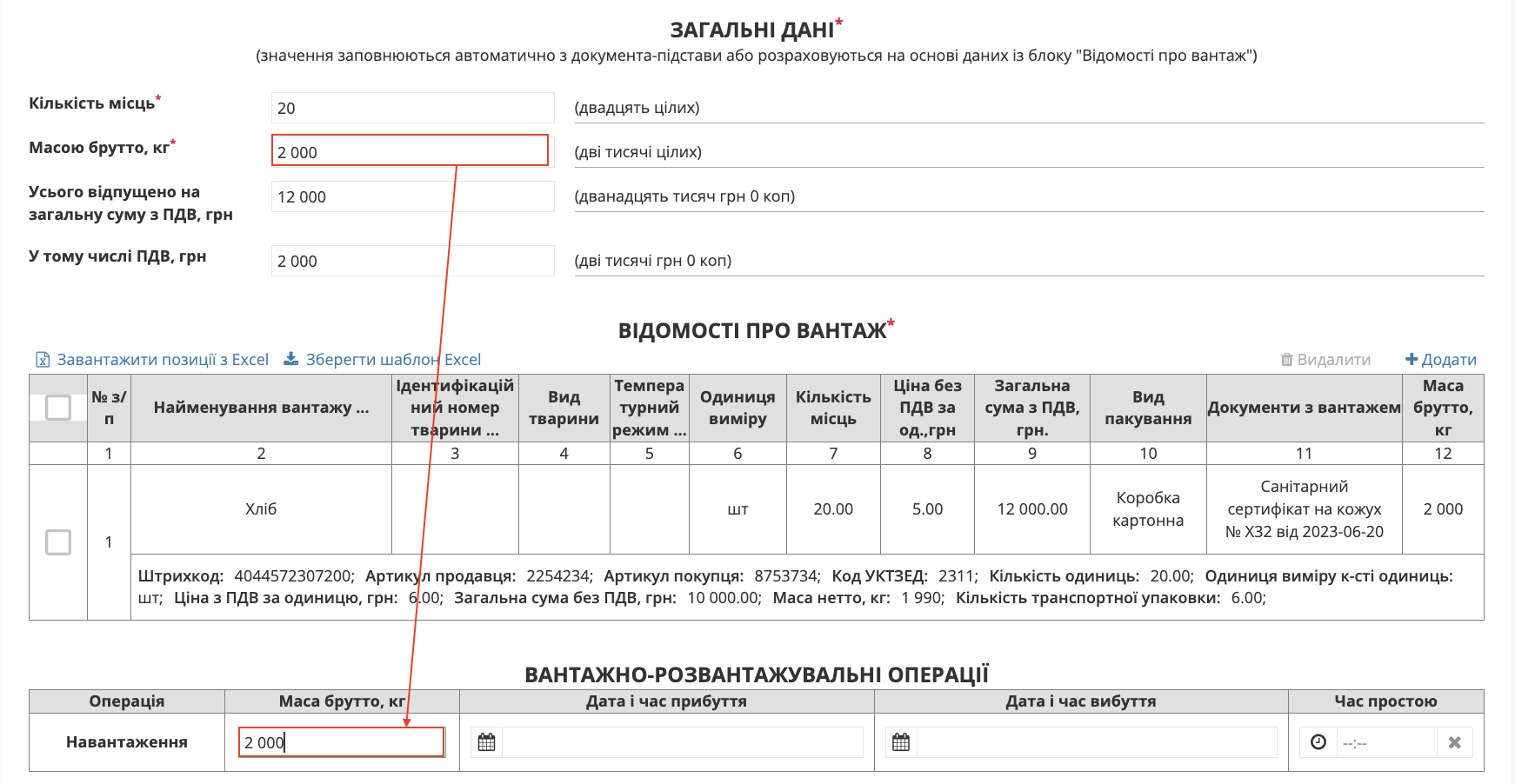This screenshot has width=1515, height=784.
Task: Click the 'Загальна сума з ПДВ, грн.' header
Action: tap(1032, 408)
